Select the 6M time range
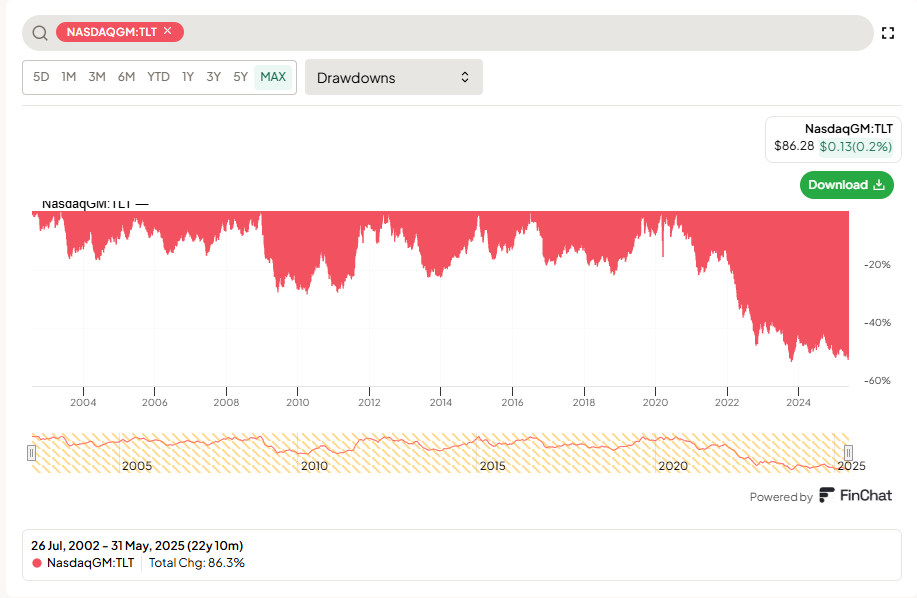Viewport: 917px width, 598px height. click(x=126, y=77)
